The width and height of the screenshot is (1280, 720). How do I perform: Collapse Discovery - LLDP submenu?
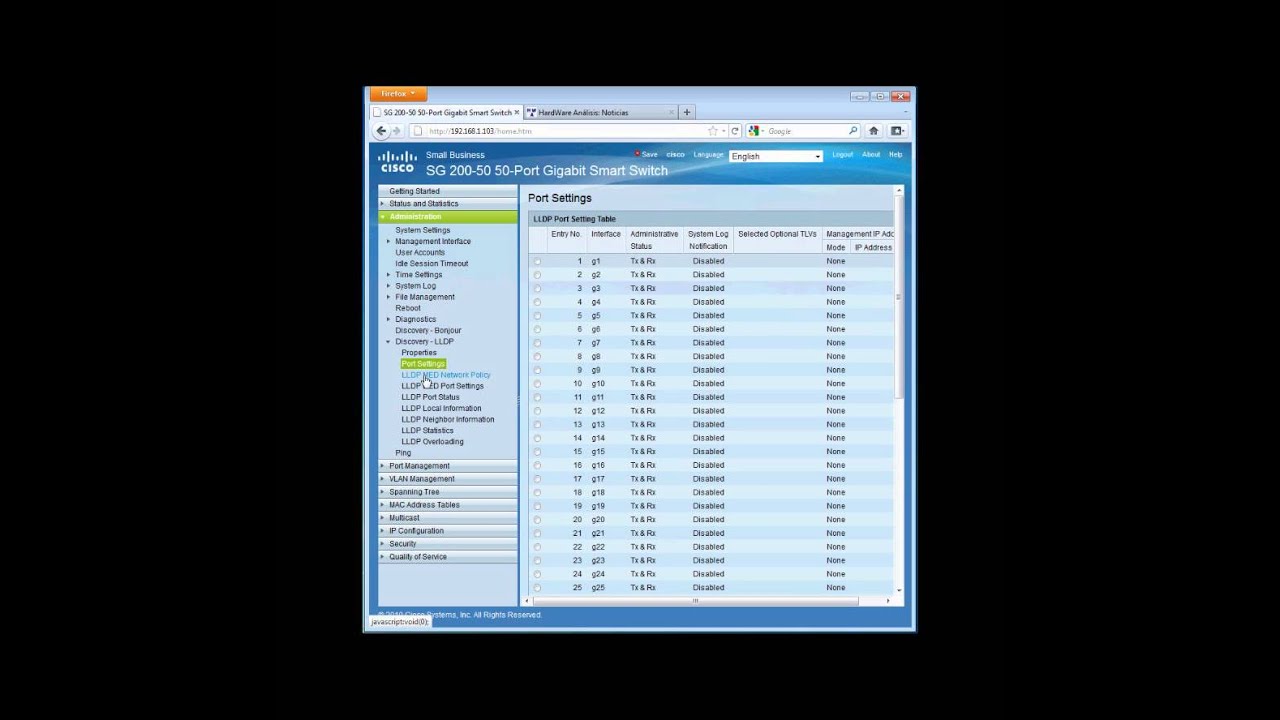(424, 342)
